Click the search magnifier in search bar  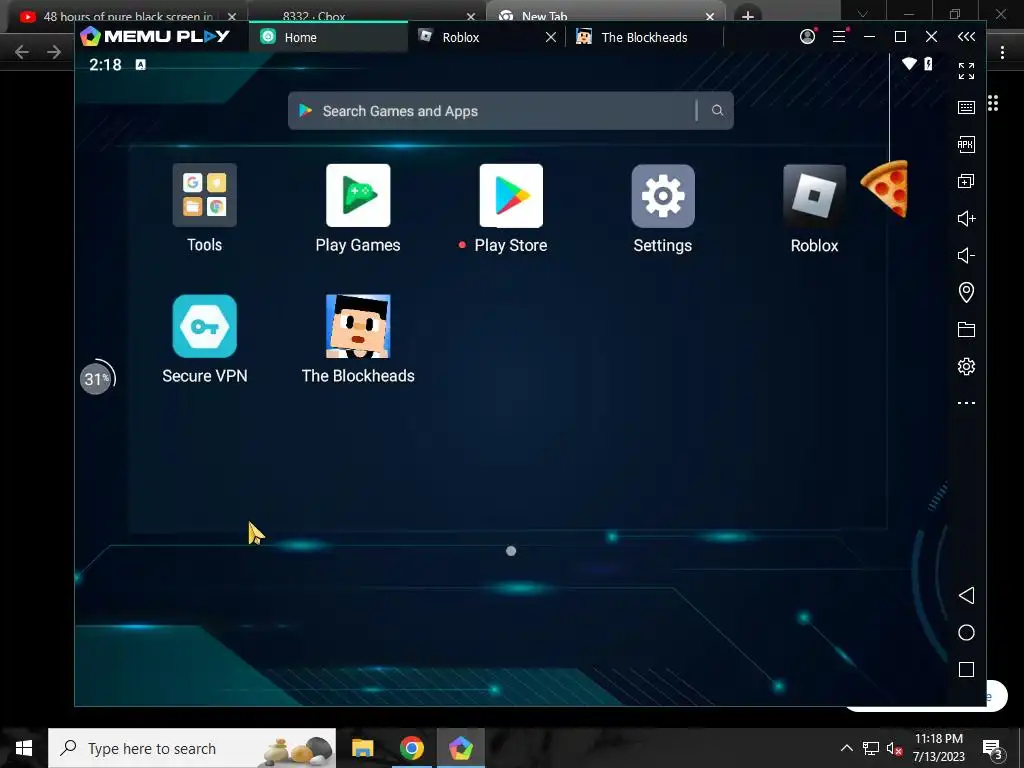coord(717,110)
